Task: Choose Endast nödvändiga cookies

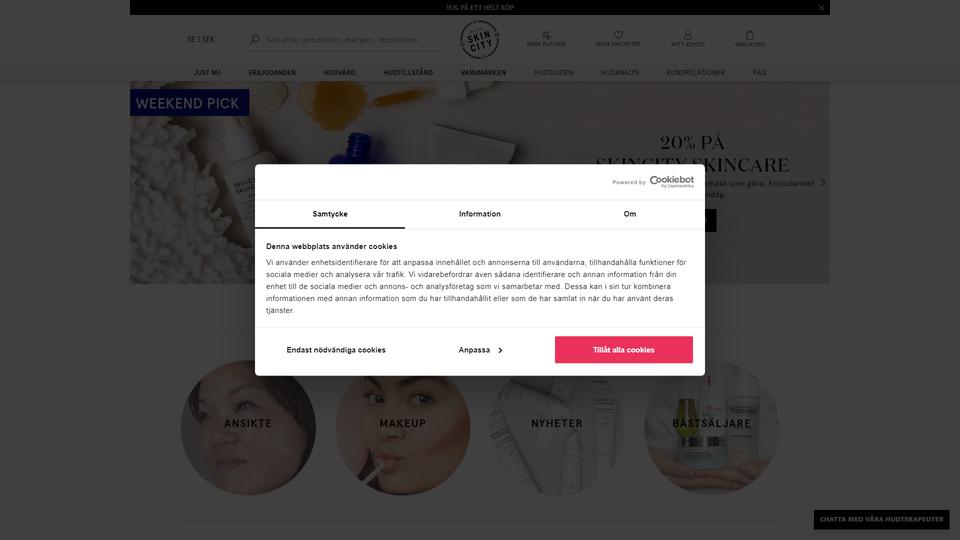Action: (336, 350)
